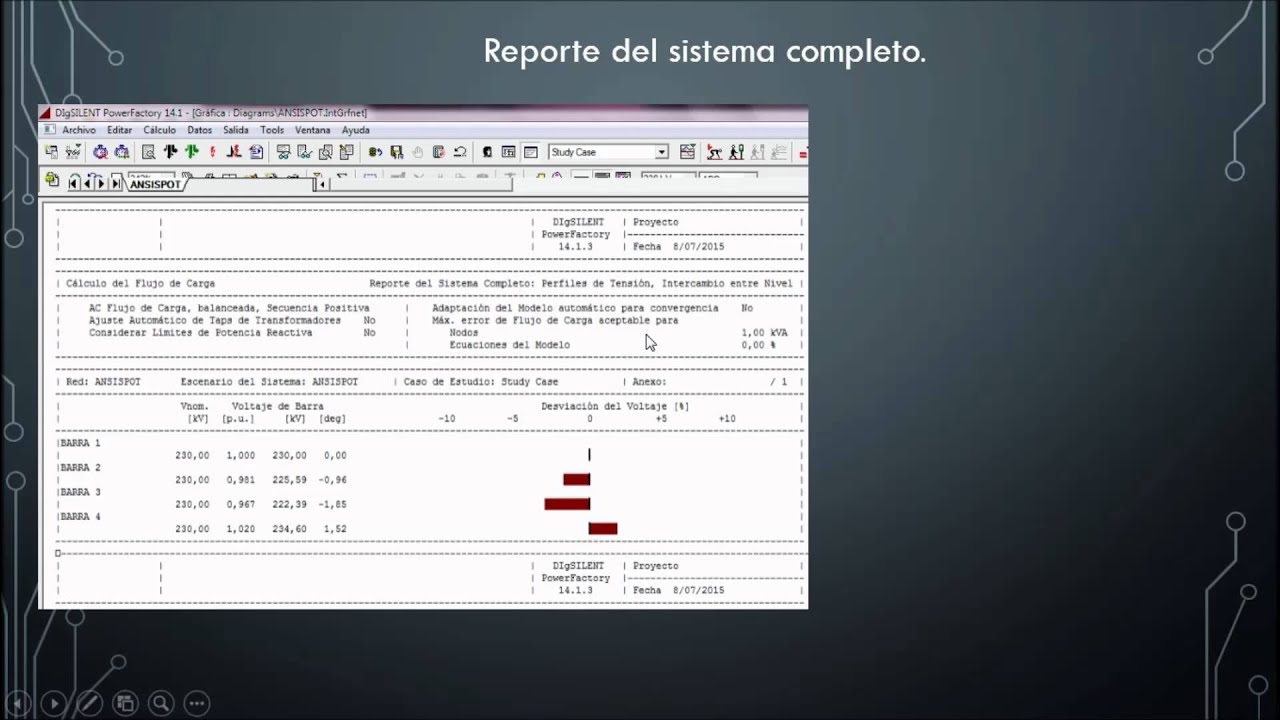Open the Datos menu

point(199,130)
